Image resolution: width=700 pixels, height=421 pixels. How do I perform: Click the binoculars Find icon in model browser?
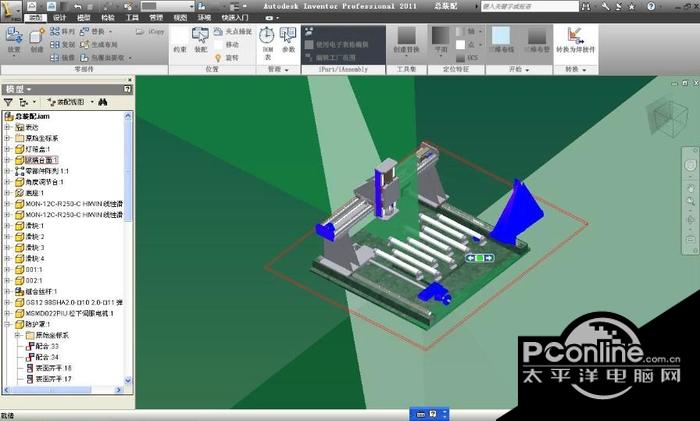click(103, 102)
